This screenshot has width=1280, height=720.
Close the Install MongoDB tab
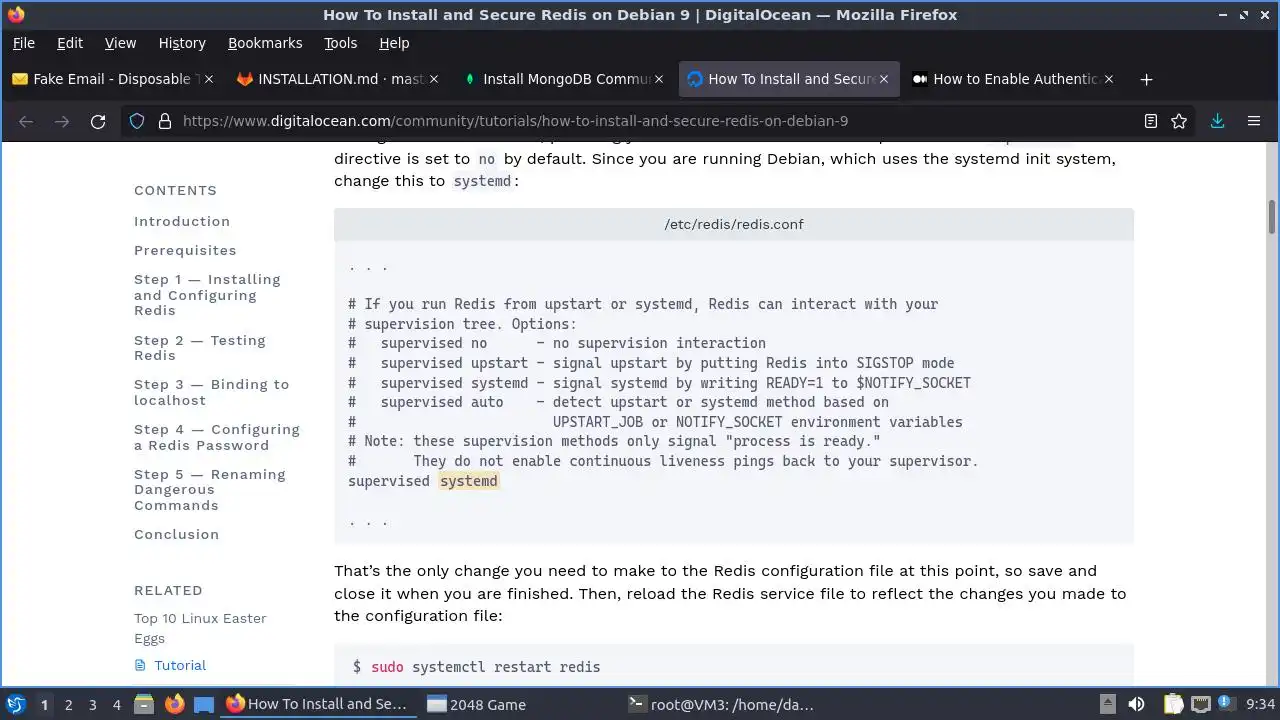point(658,79)
